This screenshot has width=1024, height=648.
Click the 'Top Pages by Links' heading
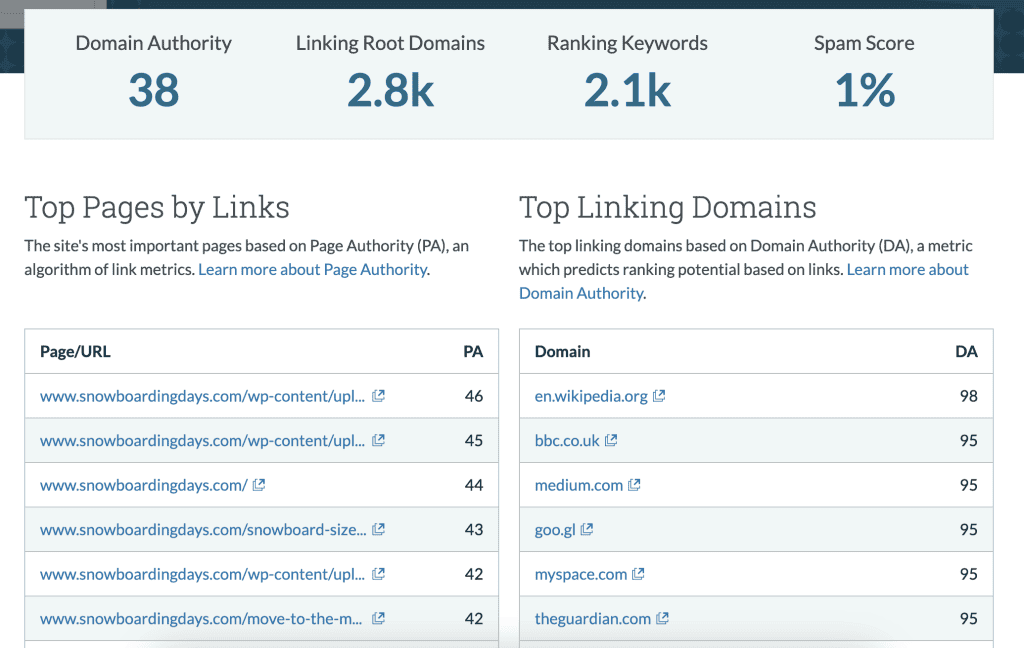click(157, 208)
